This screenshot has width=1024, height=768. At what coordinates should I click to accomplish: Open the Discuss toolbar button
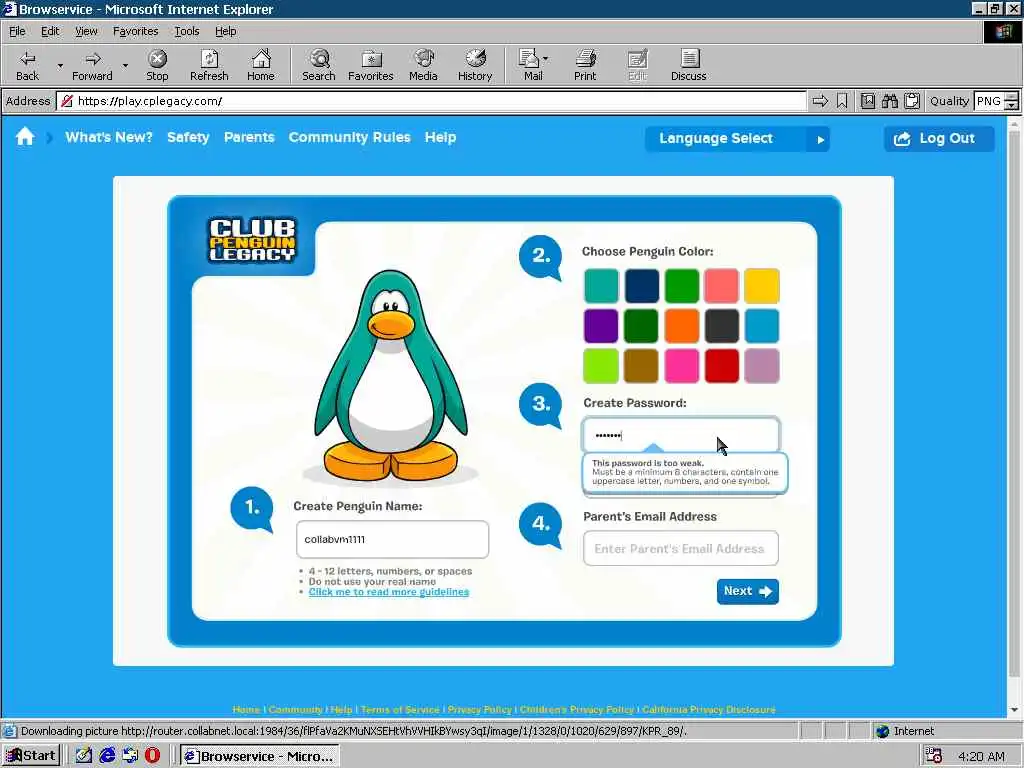point(688,65)
